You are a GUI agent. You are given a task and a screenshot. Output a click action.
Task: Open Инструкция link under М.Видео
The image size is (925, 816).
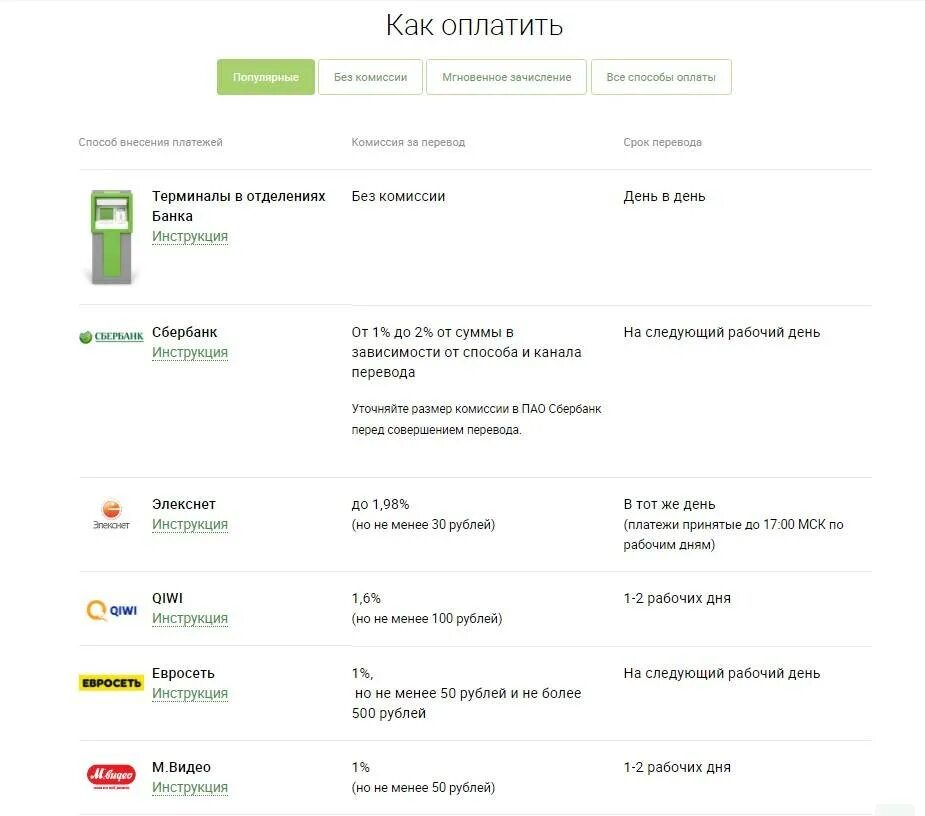(190, 788)
